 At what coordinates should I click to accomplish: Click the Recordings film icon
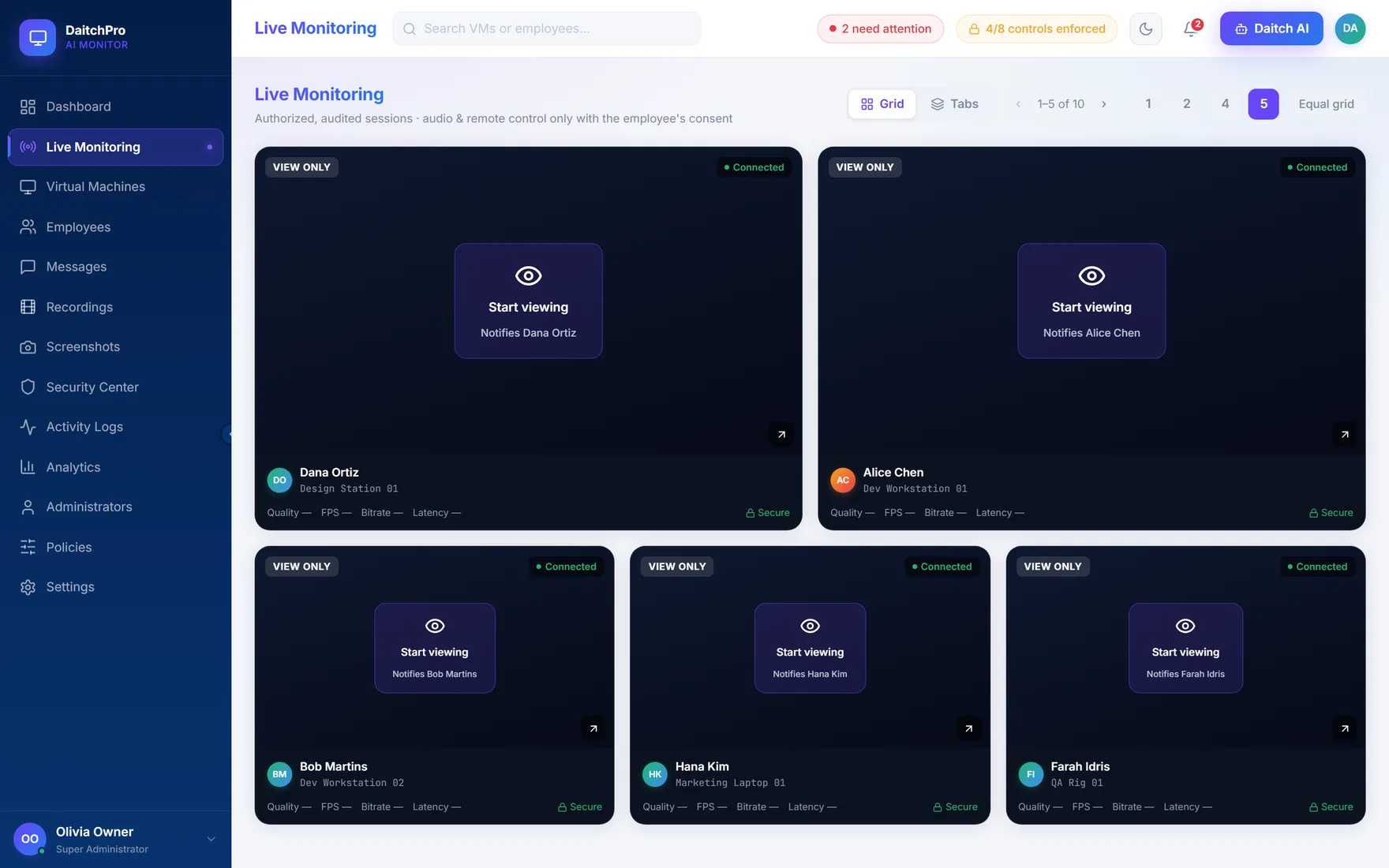click(x=28, y=307)
